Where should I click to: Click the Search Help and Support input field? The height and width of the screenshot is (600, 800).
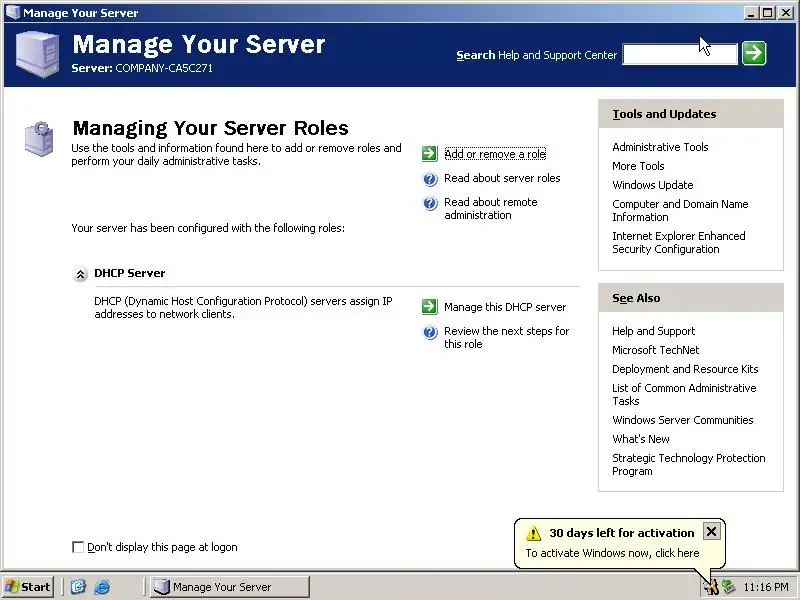coord(680,54)
